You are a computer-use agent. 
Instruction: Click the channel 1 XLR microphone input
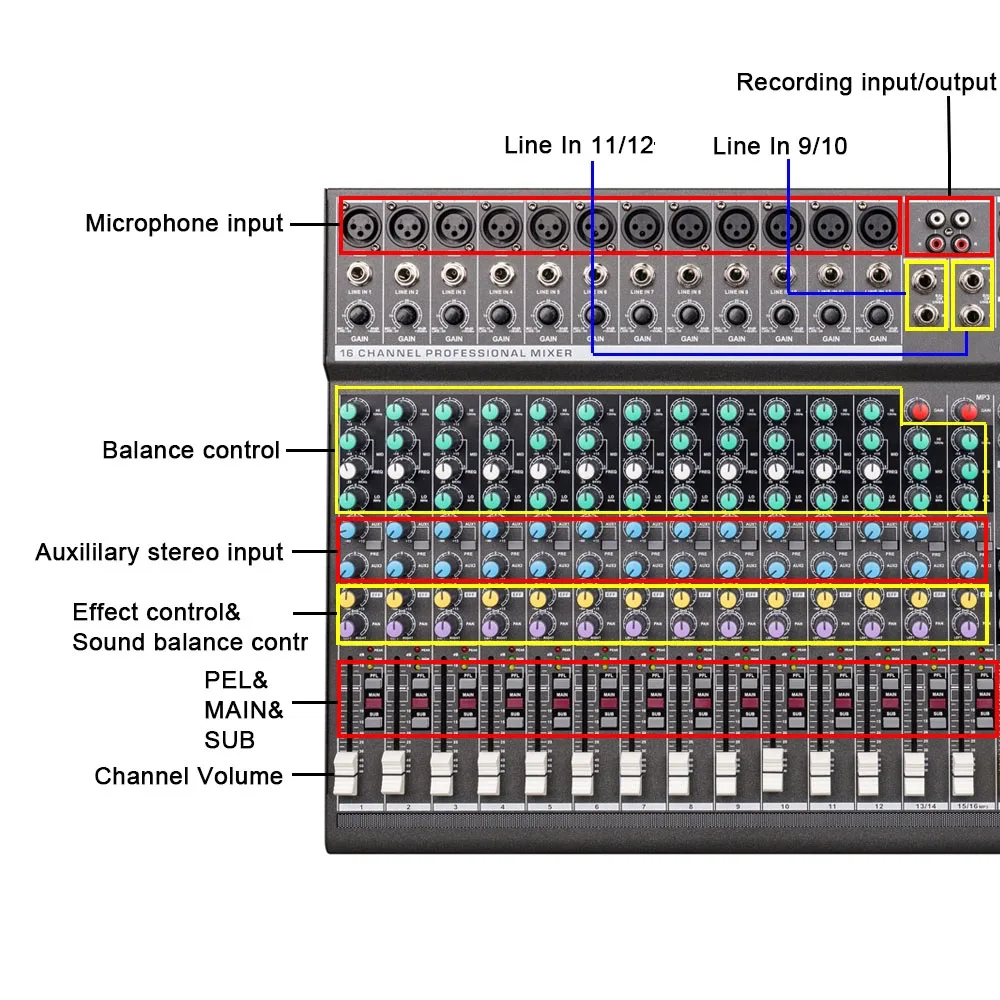[x=361, y=226]
